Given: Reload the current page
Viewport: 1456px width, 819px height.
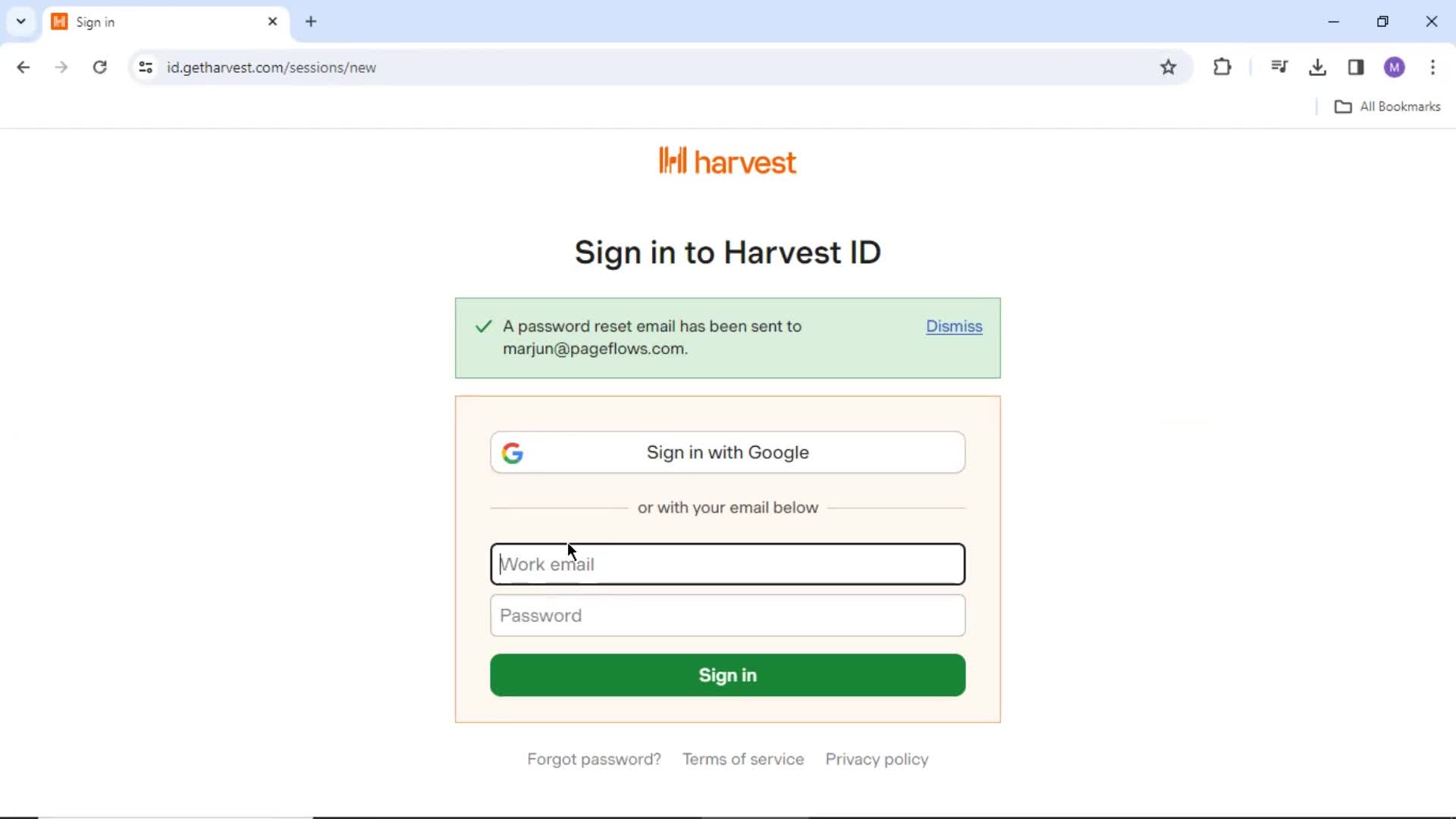Looking at the screenshot, I should (99, 67).
